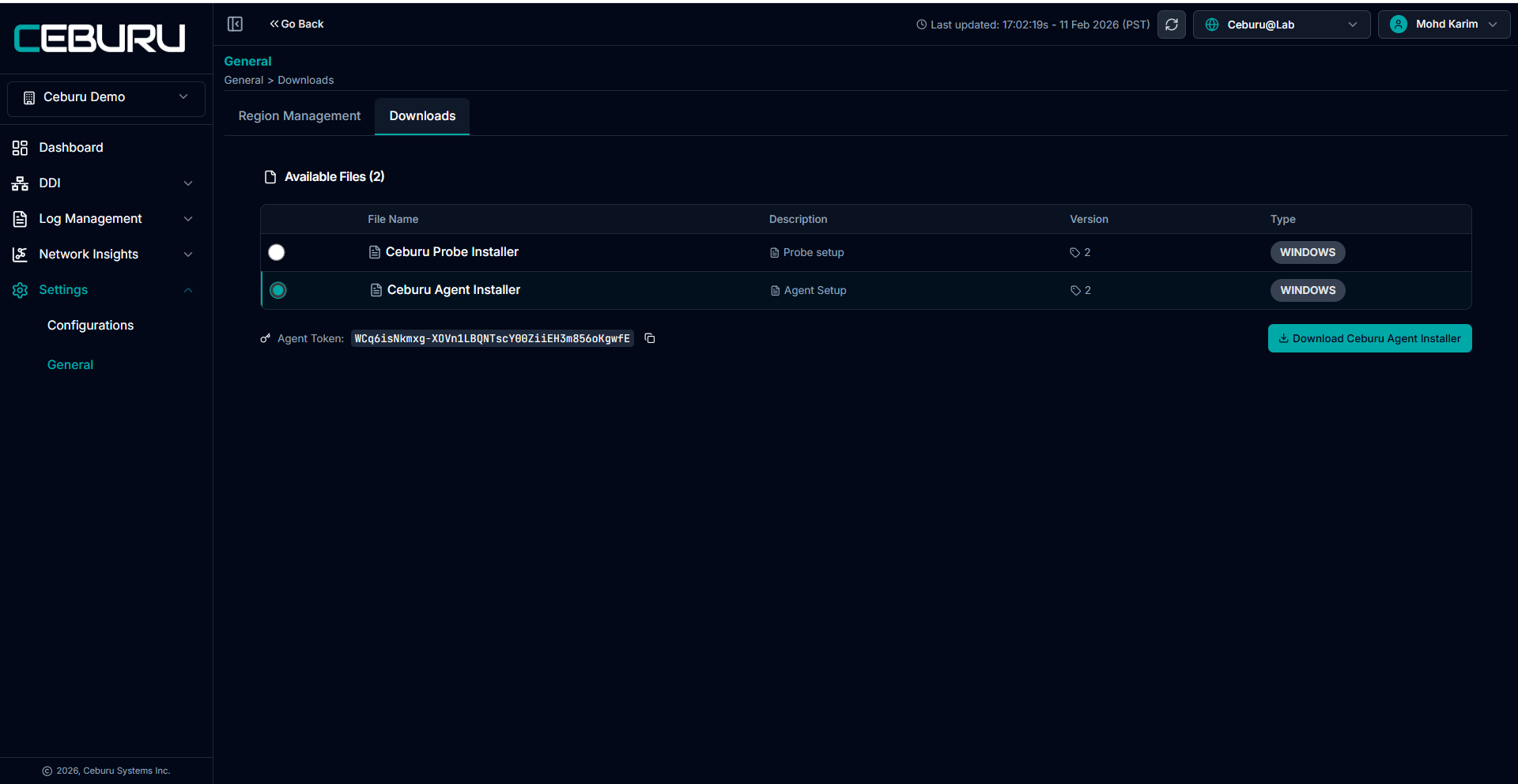Screen dimensions: 1518x784
Task: Click the Available Files (2) heading
Action: coord(334,177)
